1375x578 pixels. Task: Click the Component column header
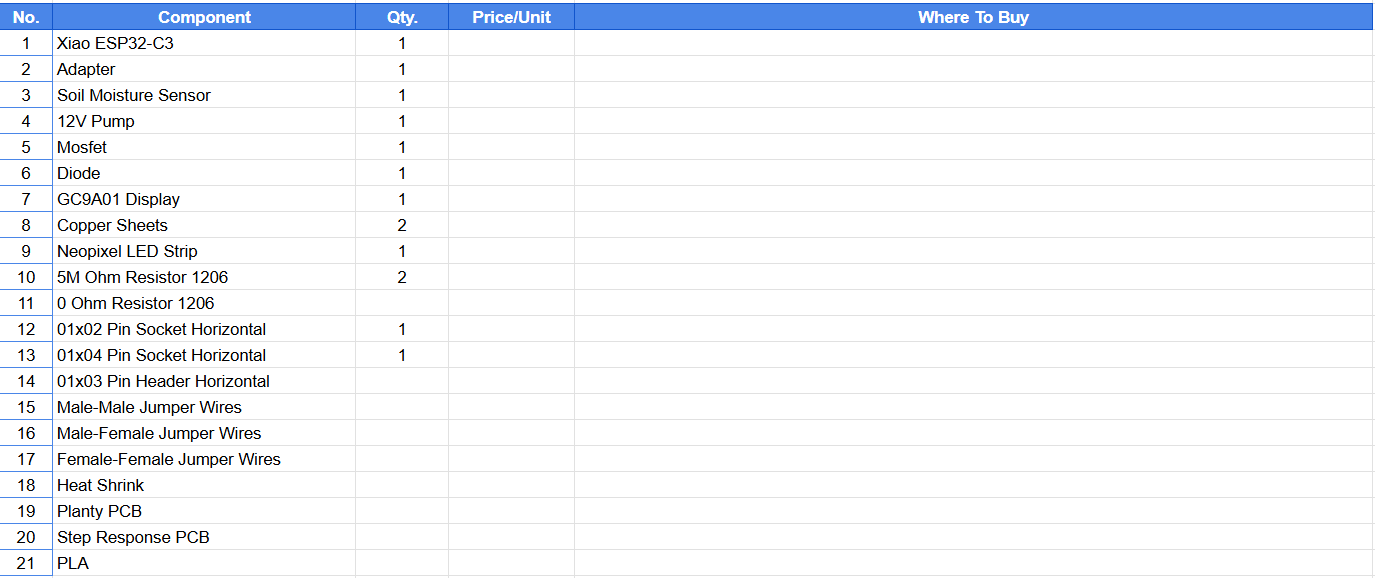(204, 17)
